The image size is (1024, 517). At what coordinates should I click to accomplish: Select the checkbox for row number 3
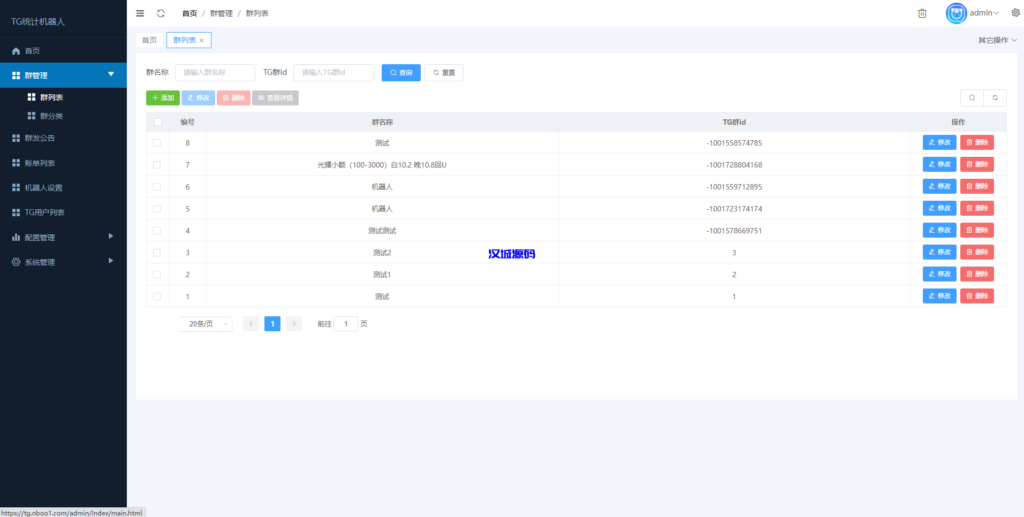(x=157, y=253)
